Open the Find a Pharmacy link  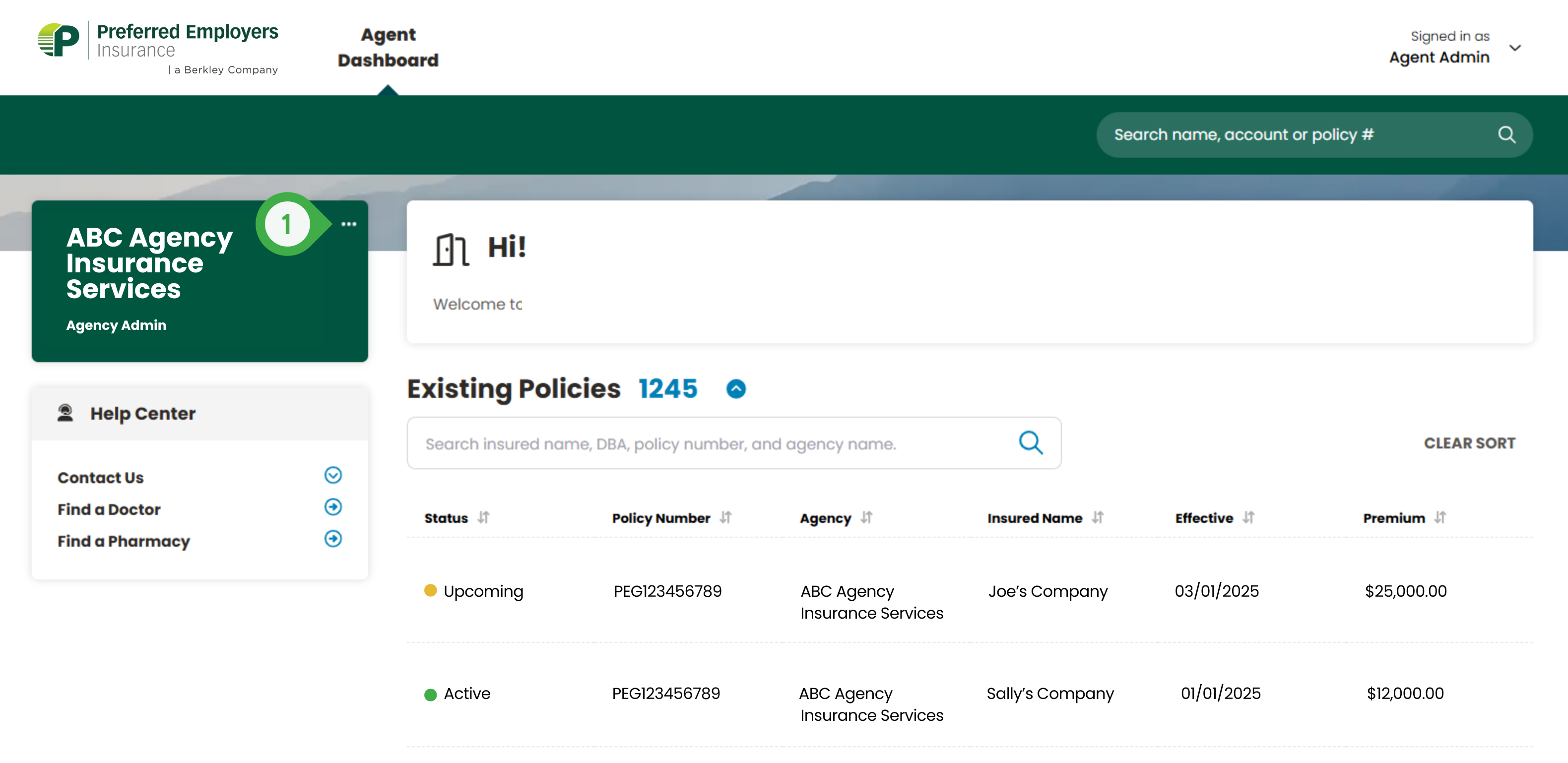tap(124, 542)
